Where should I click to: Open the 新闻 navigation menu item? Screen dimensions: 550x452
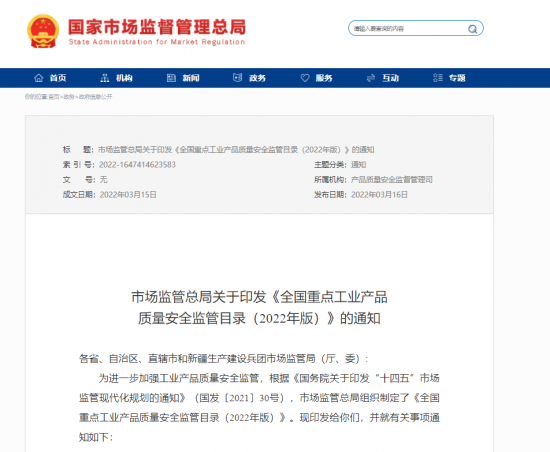[x=191, y=78]
